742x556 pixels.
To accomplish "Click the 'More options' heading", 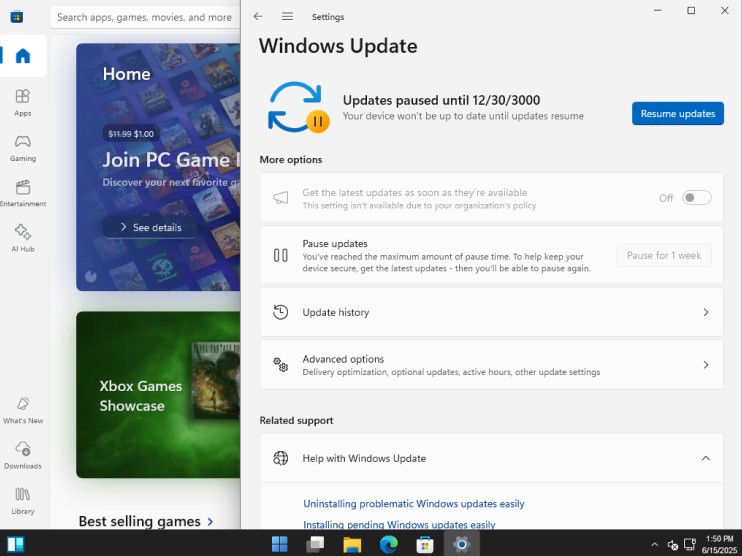I will tap(291, 159).
